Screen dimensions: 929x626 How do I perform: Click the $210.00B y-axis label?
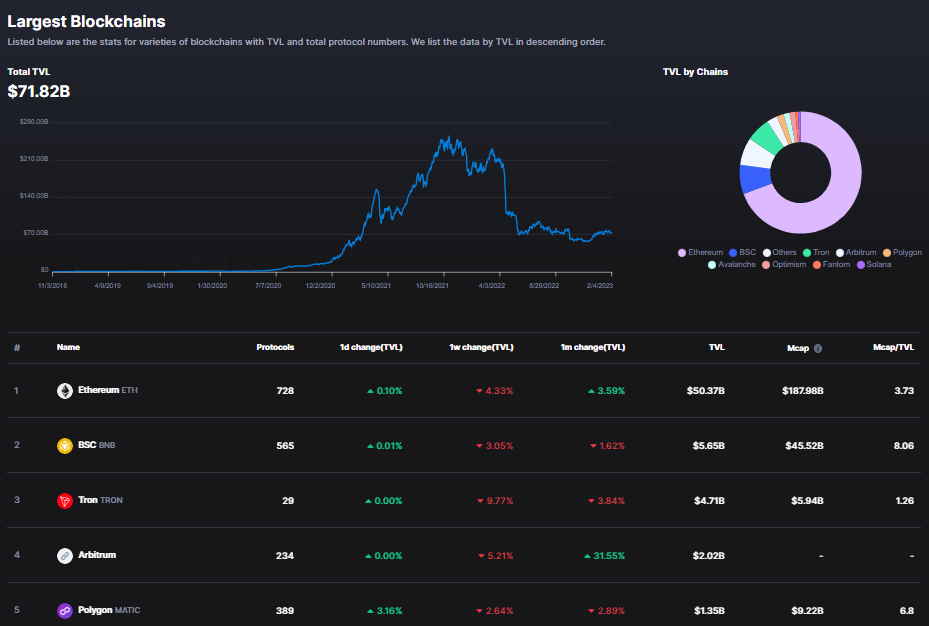coord(34,159)
